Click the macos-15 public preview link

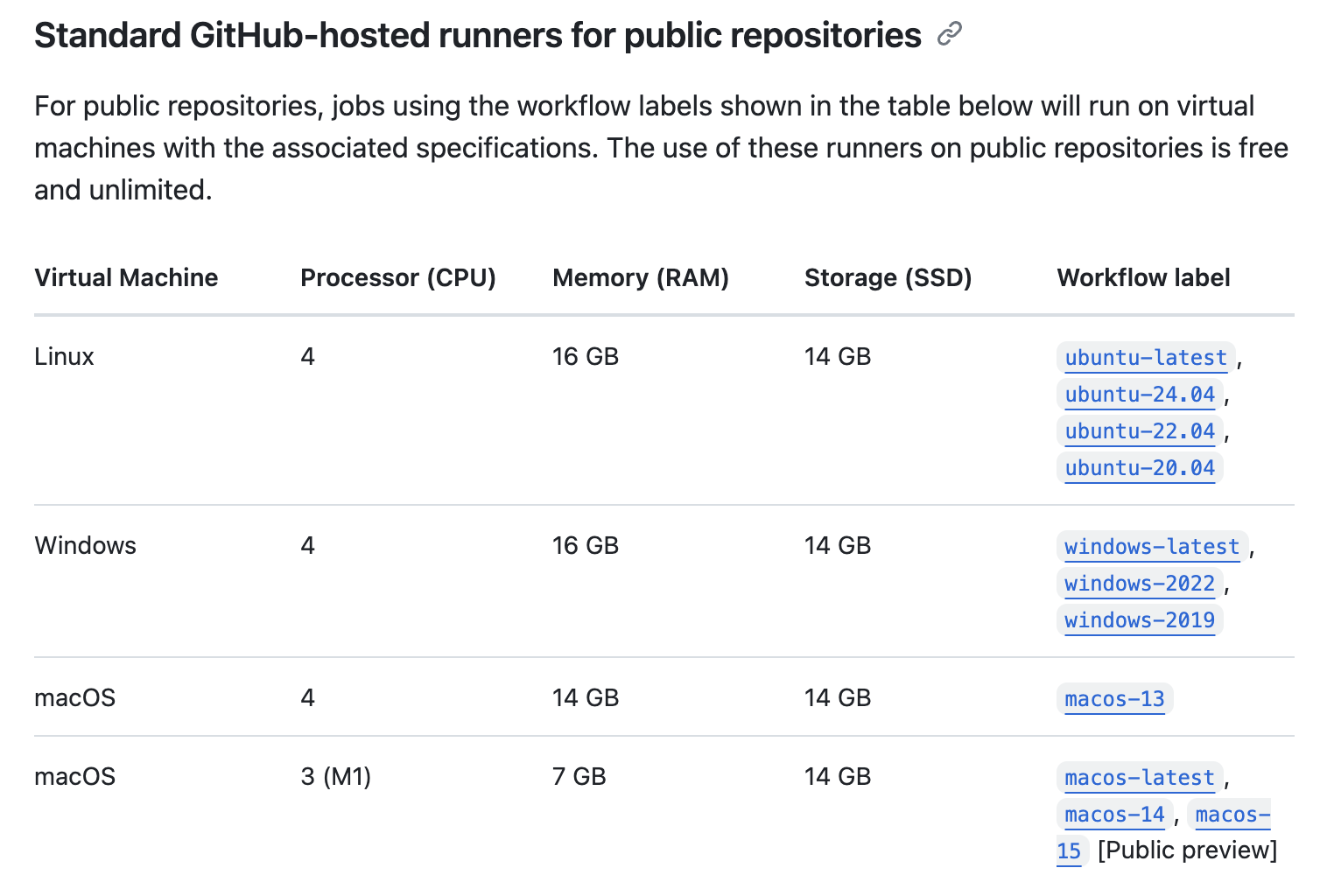pos(1232,815)
